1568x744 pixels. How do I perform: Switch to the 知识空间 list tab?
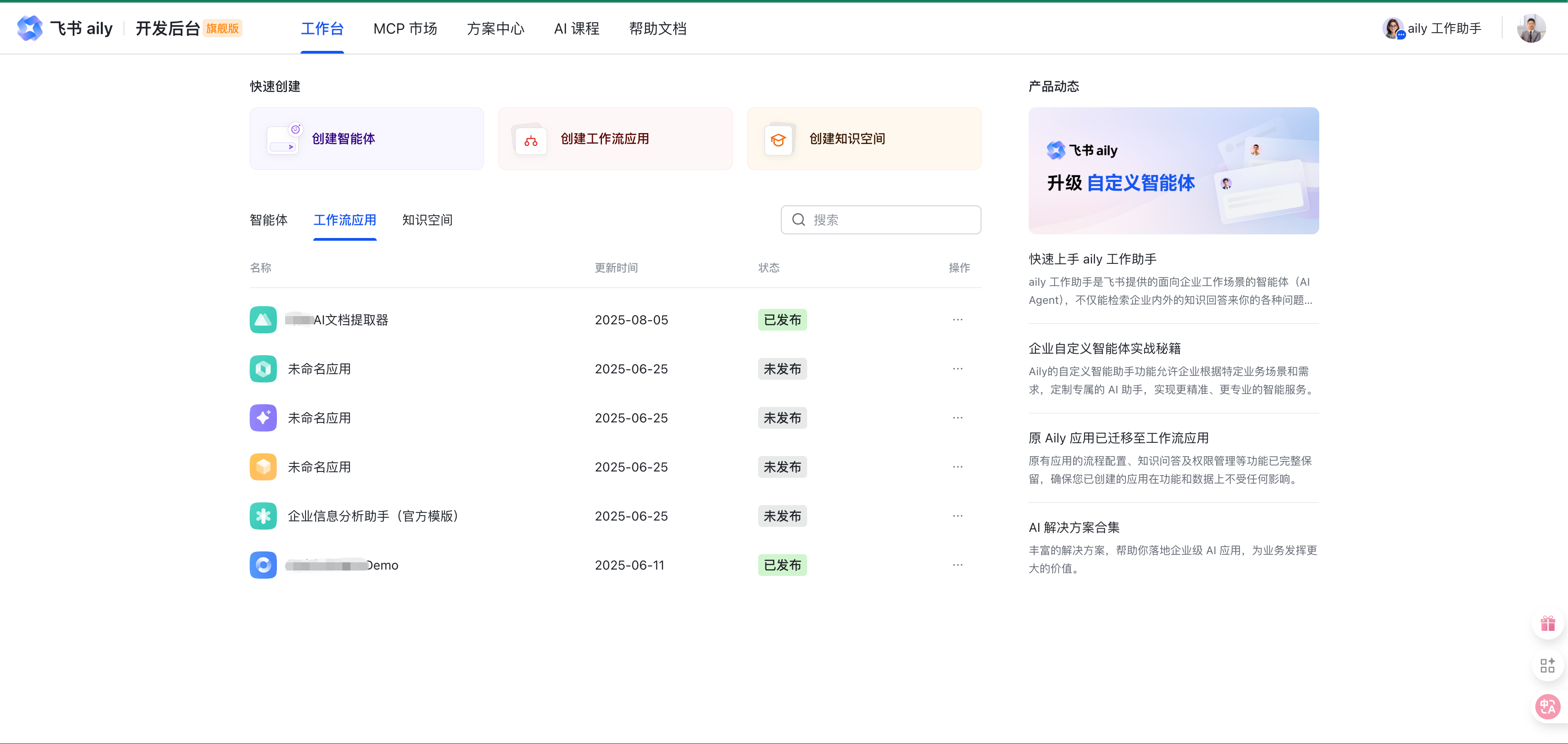(427, 220)
